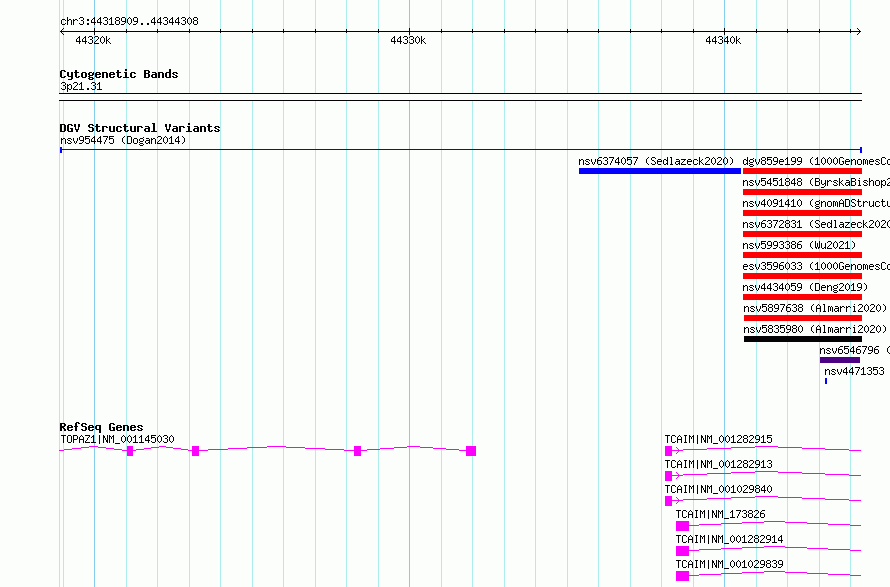This screenshot has width=890, height=587.
Task: Click the tiny blue mark for nsv4471353
Action: (x=826, y=381)
